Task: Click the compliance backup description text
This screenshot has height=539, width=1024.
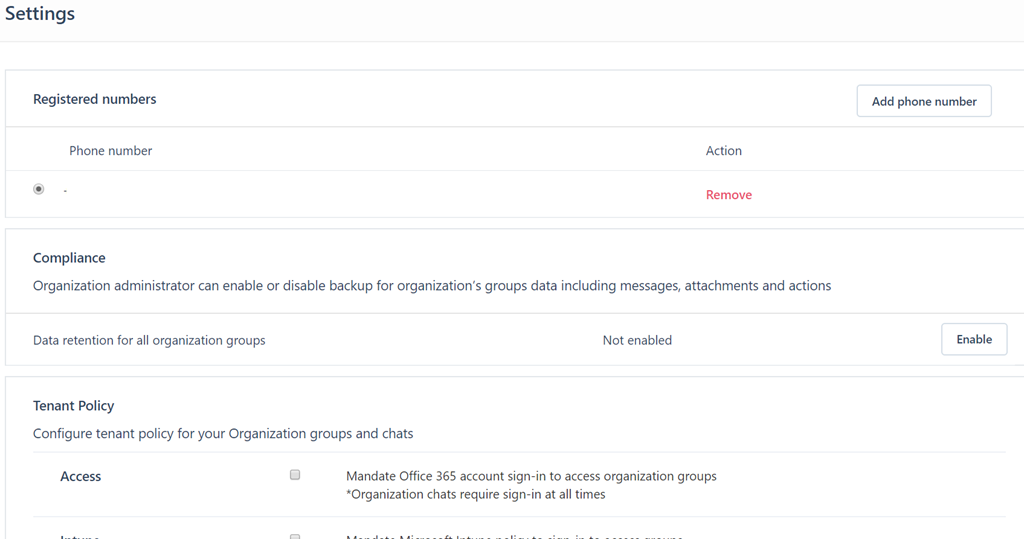Action: (x=432, y=286)
